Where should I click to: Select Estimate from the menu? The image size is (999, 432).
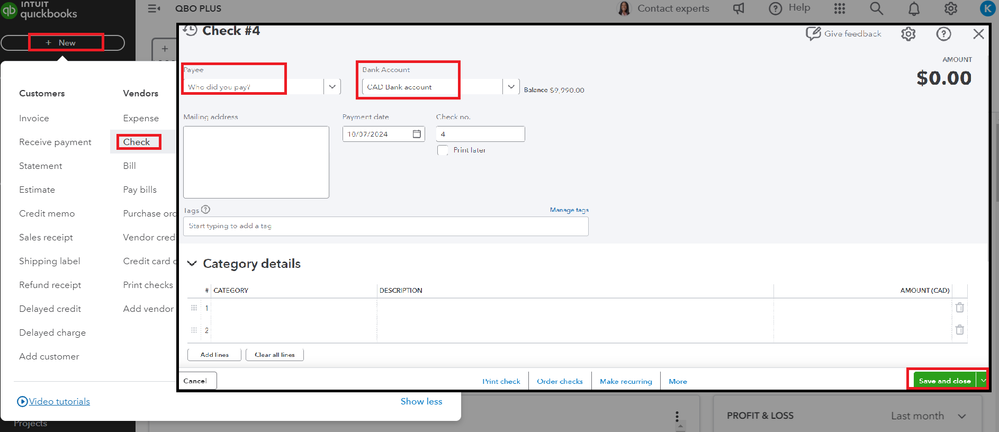coord(37,189)
